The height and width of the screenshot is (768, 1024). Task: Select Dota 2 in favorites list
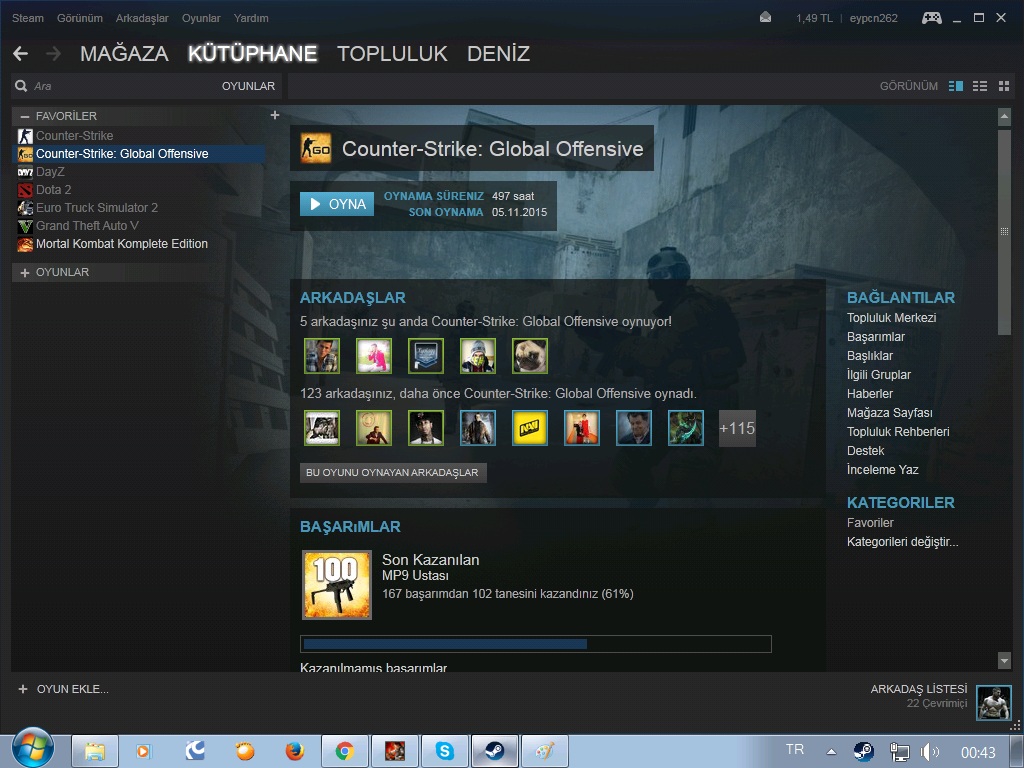pyautogui.click(x=54, y=190)
